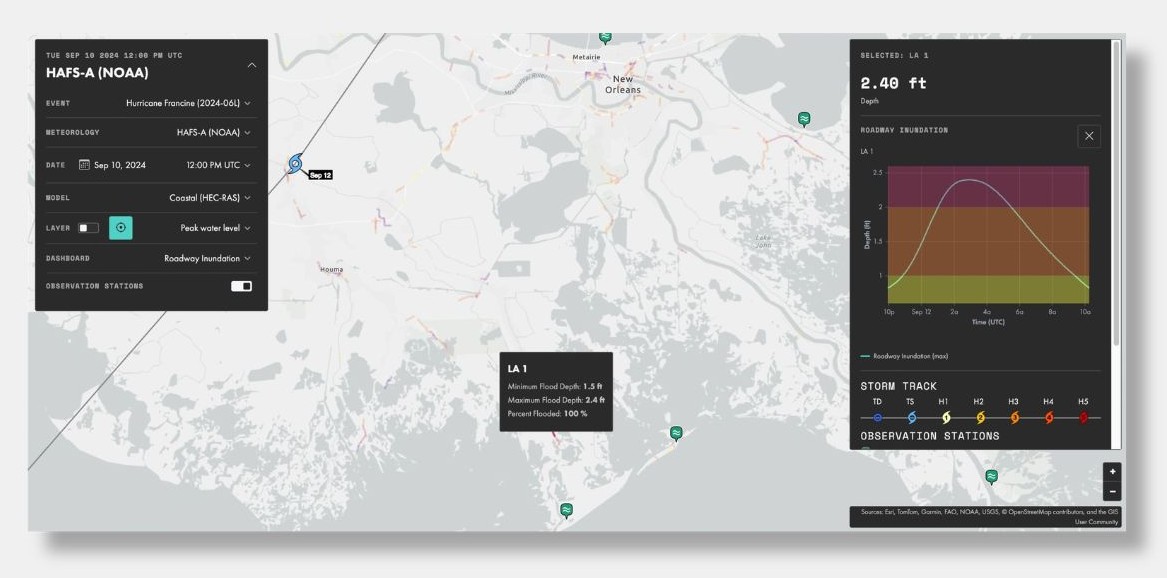This screenshot has width=1167, height=578.
Task: Click the 2.40 ft depth value
Action: pos(893,83)
